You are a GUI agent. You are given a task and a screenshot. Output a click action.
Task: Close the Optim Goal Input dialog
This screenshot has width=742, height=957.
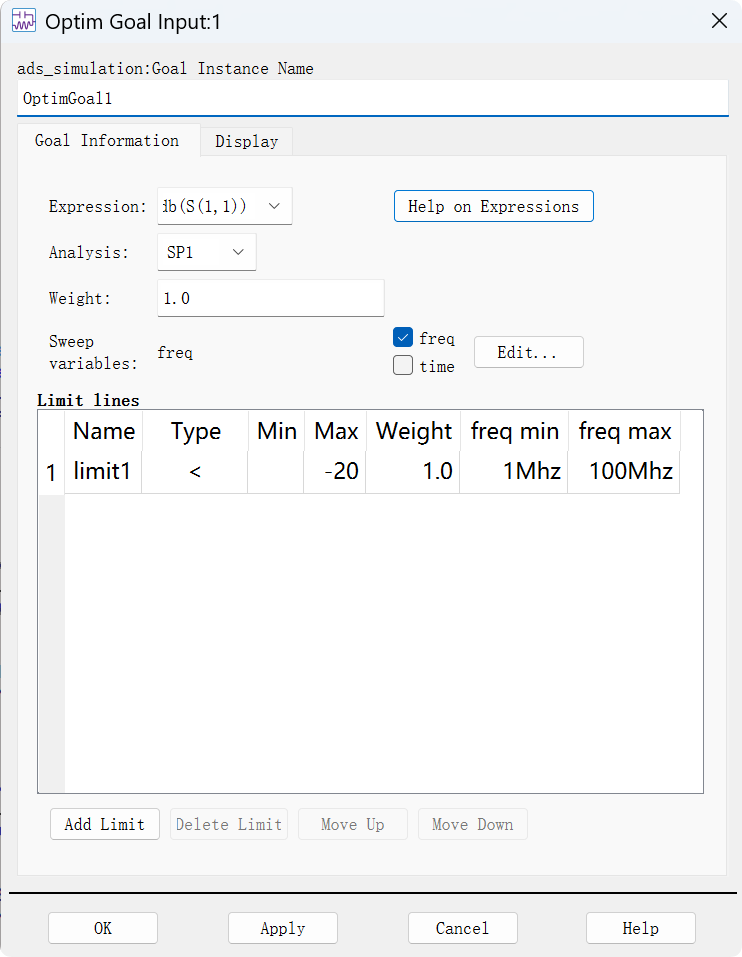pos(719,21)
